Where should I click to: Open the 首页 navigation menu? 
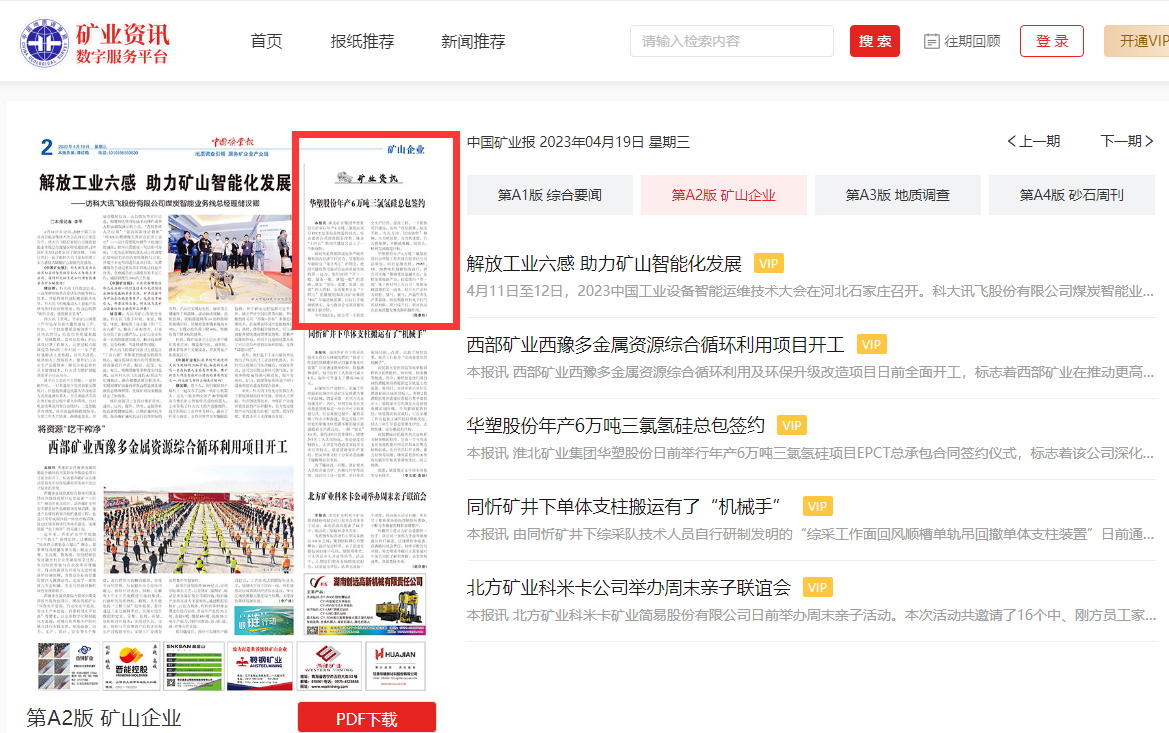[266, 42]
